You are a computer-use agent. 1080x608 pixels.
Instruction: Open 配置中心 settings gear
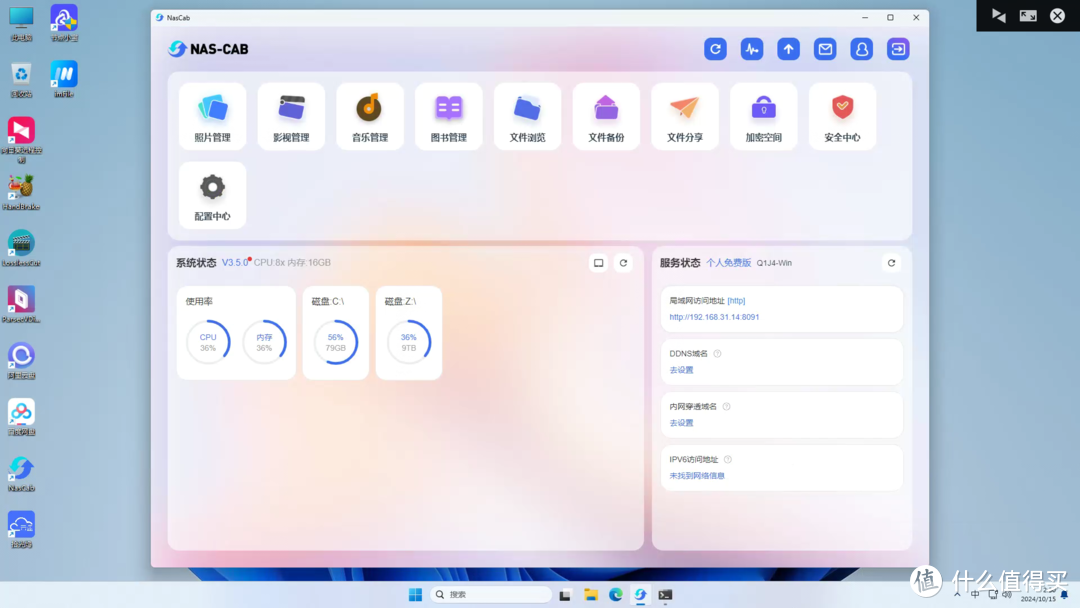[x=212, y=195]
